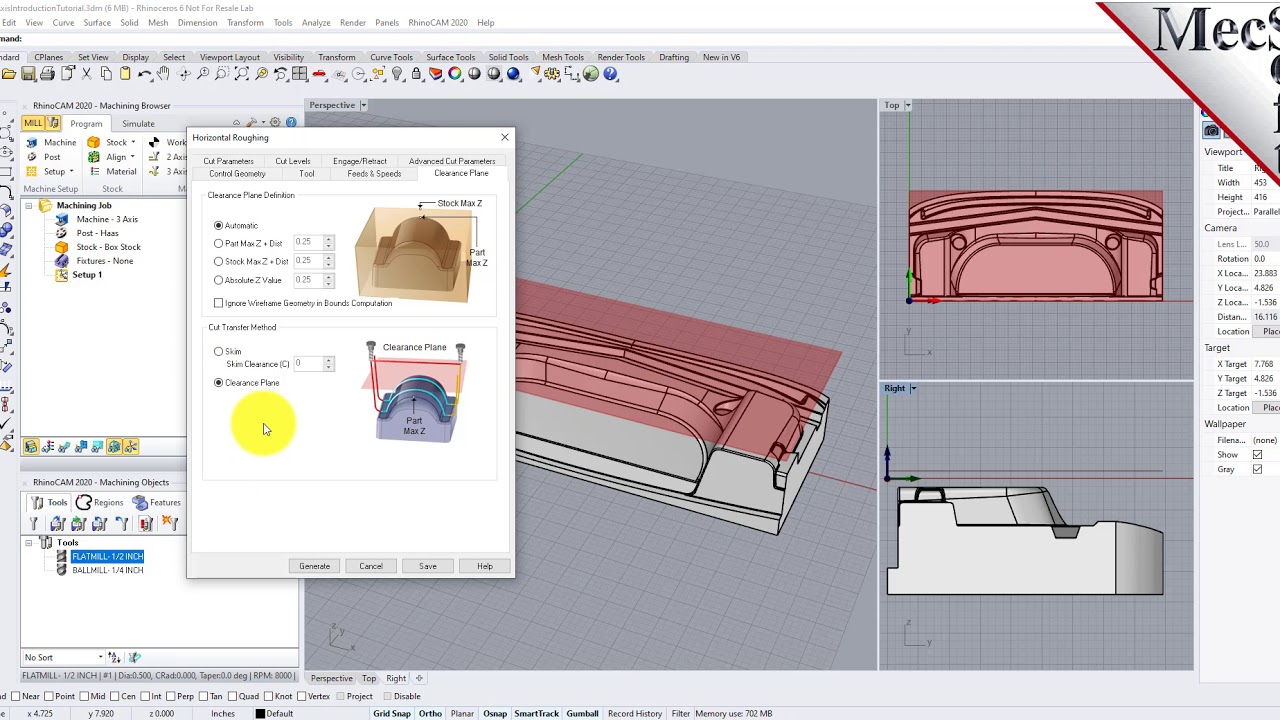Select Part Max Z + Dist radio button

tap(218, 243)
